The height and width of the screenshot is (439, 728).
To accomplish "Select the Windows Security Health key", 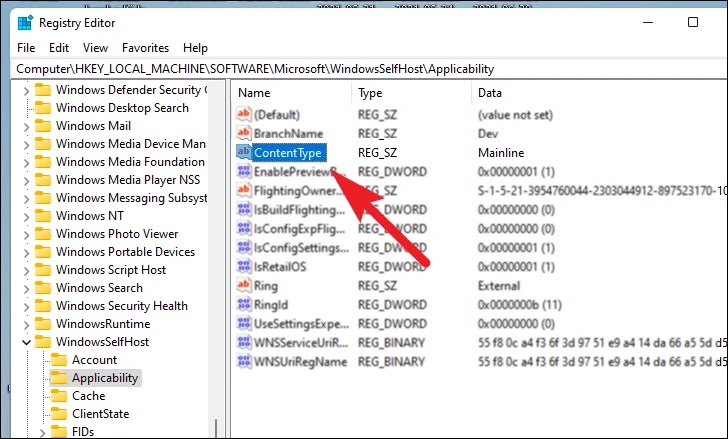I will (122, 306).
